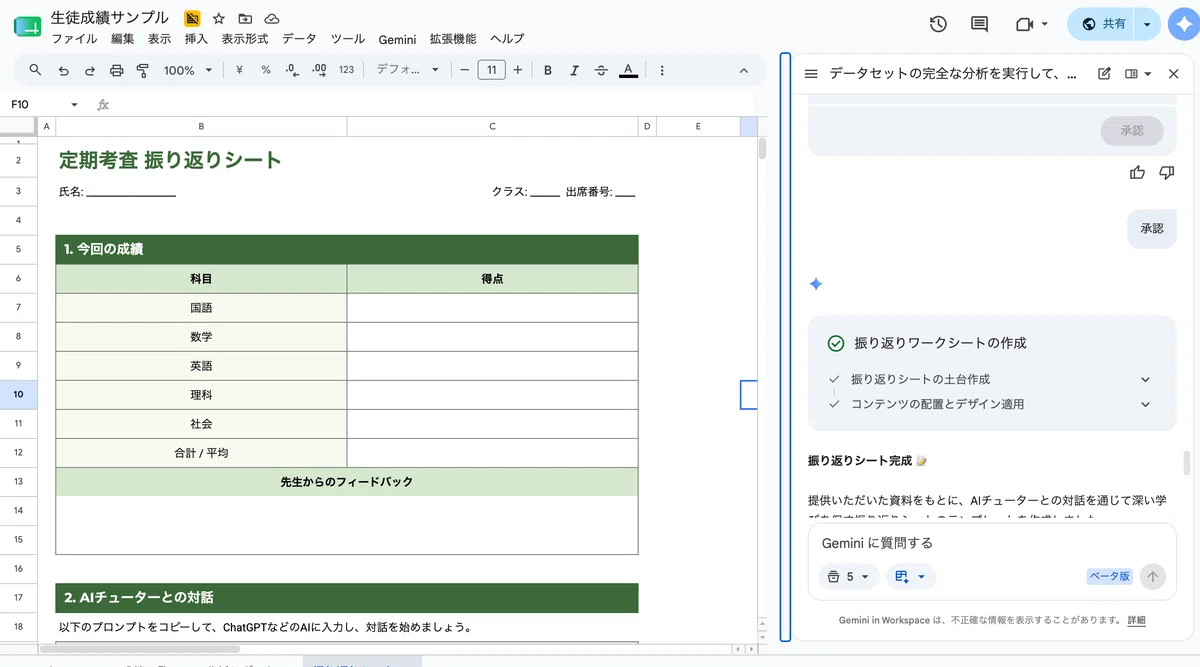Toggle italic formatting
This screenshot has width=1200, height=667.
[x=574, y=70]
